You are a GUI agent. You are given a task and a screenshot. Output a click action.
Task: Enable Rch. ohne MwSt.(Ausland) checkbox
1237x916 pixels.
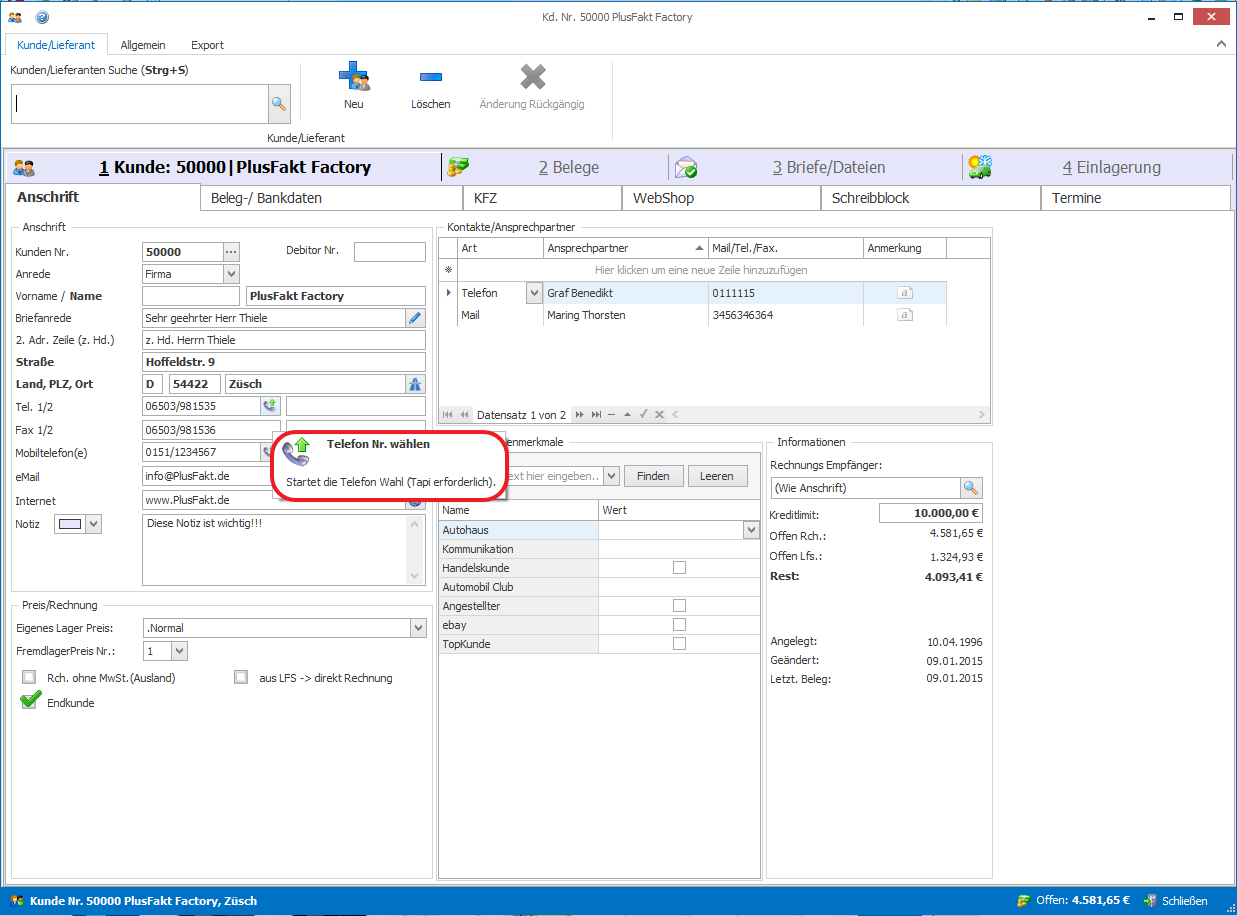tap(28, 677)
